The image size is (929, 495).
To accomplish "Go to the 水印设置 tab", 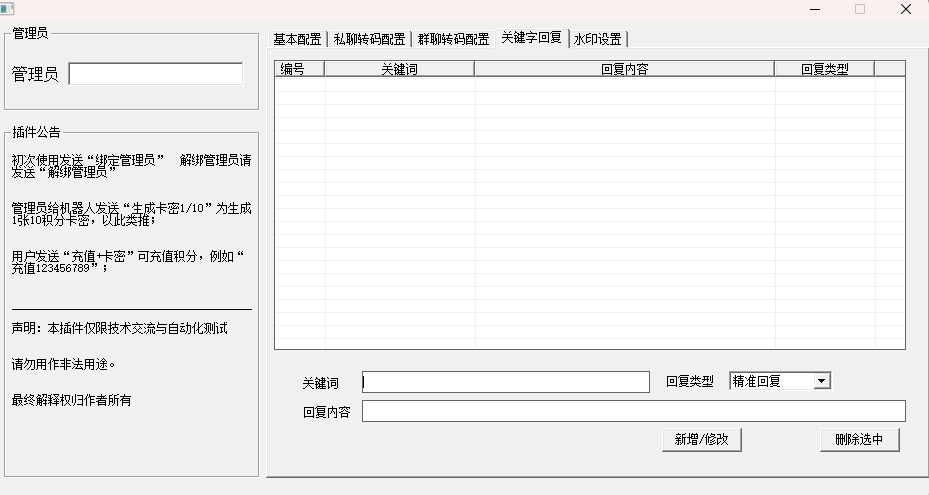I will [x=598, y=39].
